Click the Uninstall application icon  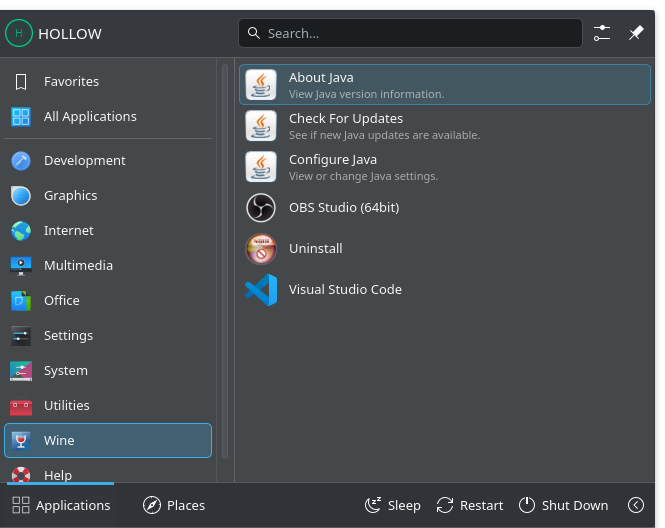pyautogui.click(x=261, y=249)
